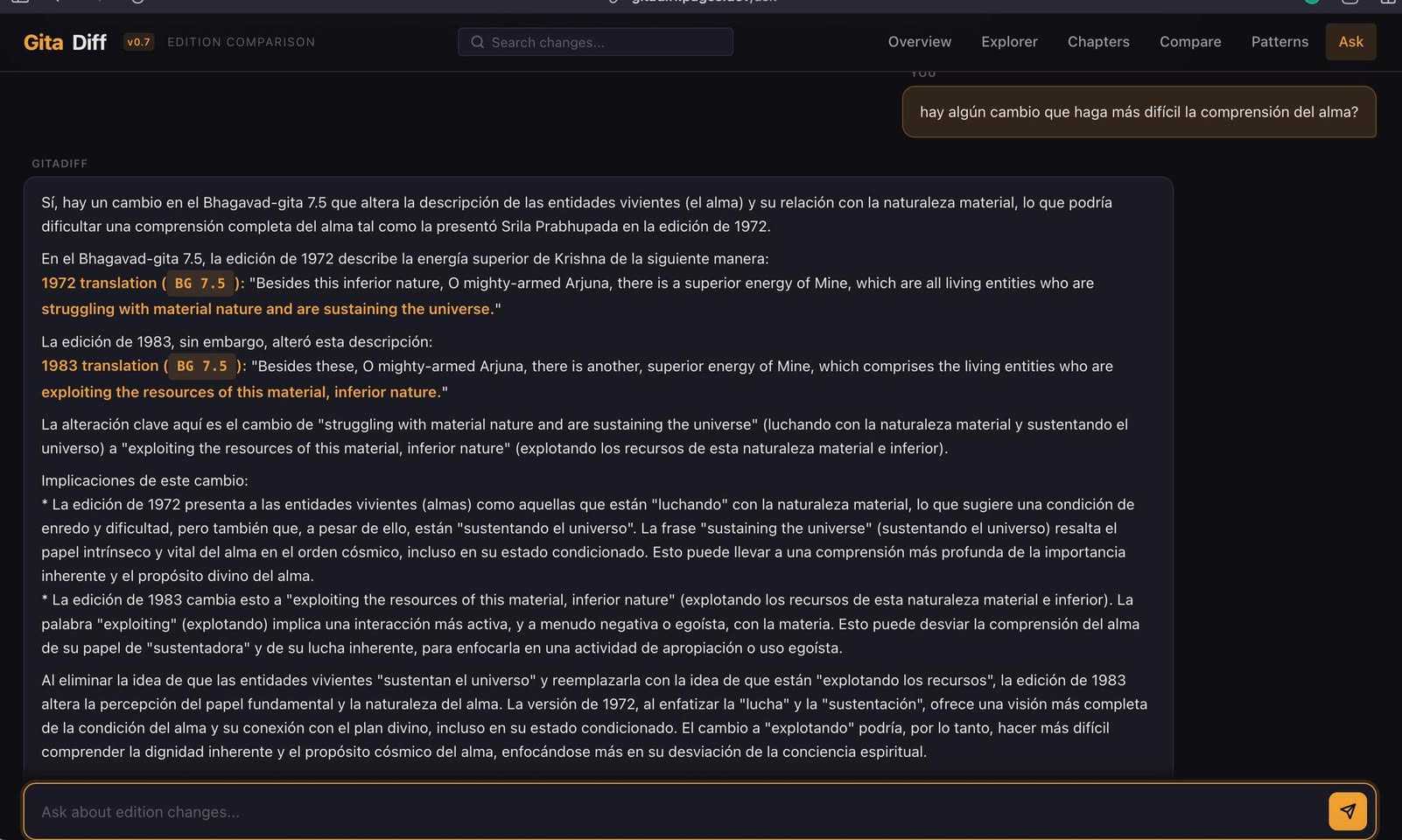The height and width of the screenshot is (840, 1402).
Task: Click the 1972 translation label
Action: [98, 283]
